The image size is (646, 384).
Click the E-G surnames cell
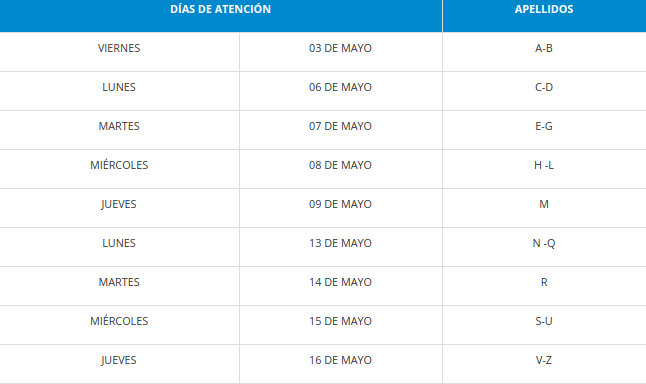(544, 130)
